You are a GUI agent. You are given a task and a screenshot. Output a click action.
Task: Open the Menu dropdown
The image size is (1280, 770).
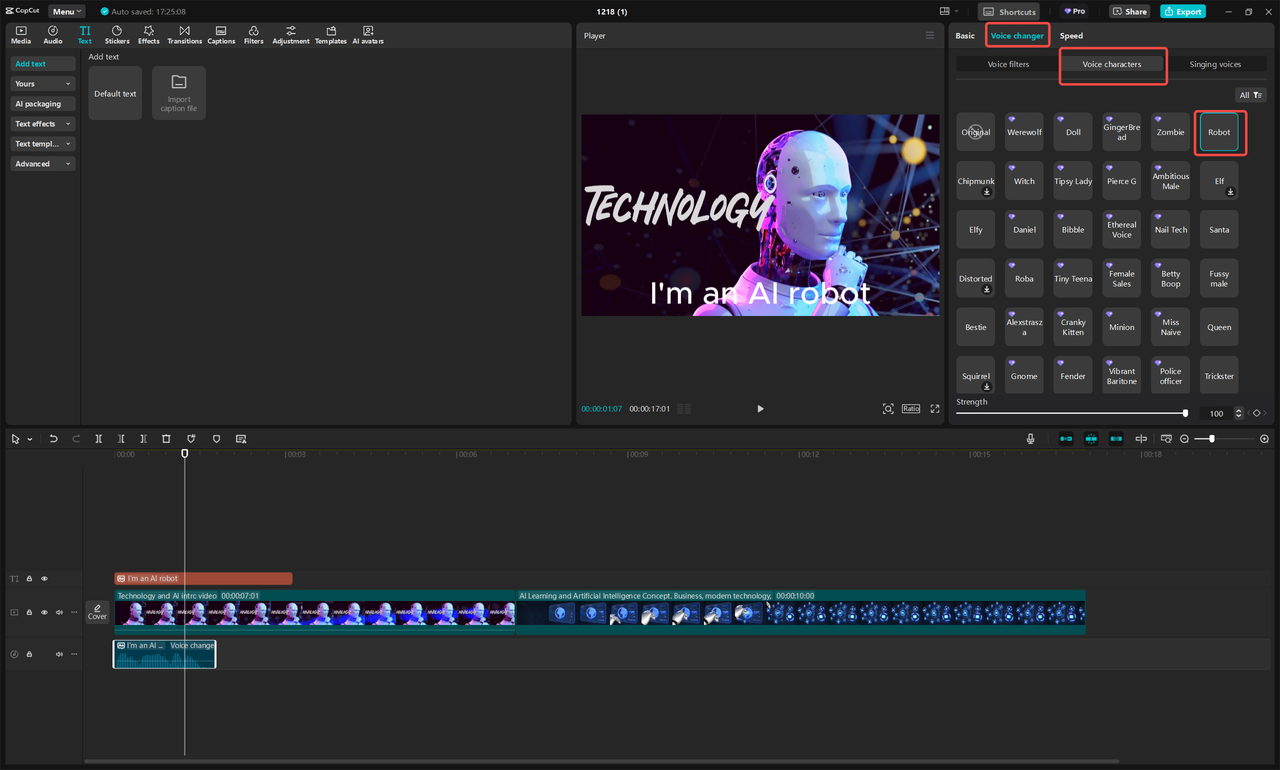(66, 11)
